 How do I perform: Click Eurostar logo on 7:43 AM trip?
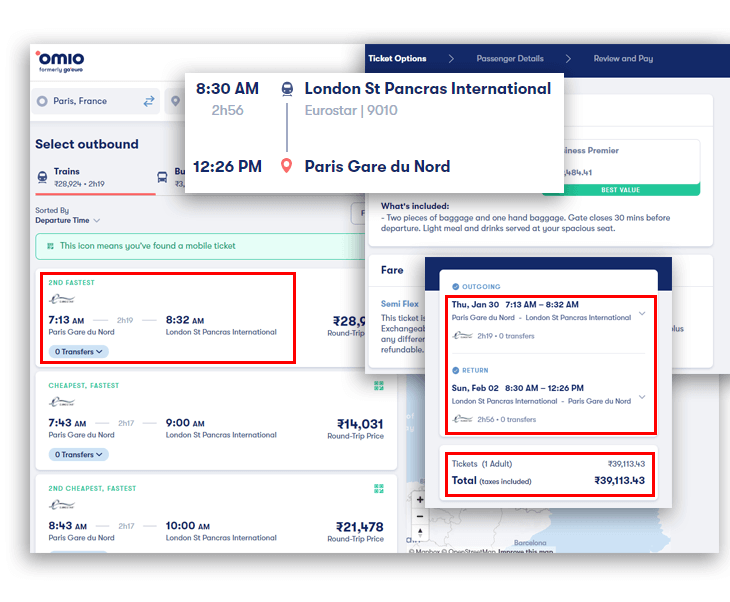tap(62, 402)
